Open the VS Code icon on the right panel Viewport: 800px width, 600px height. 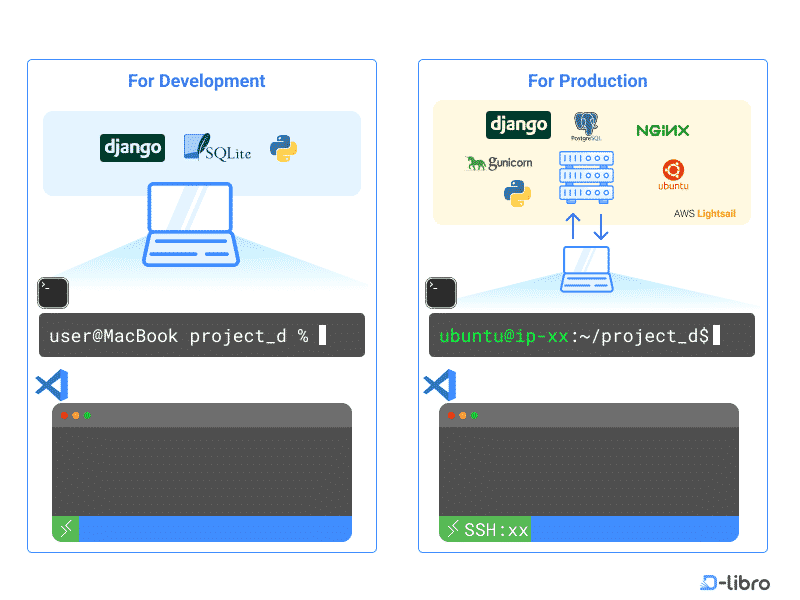[x=439, y=385]
